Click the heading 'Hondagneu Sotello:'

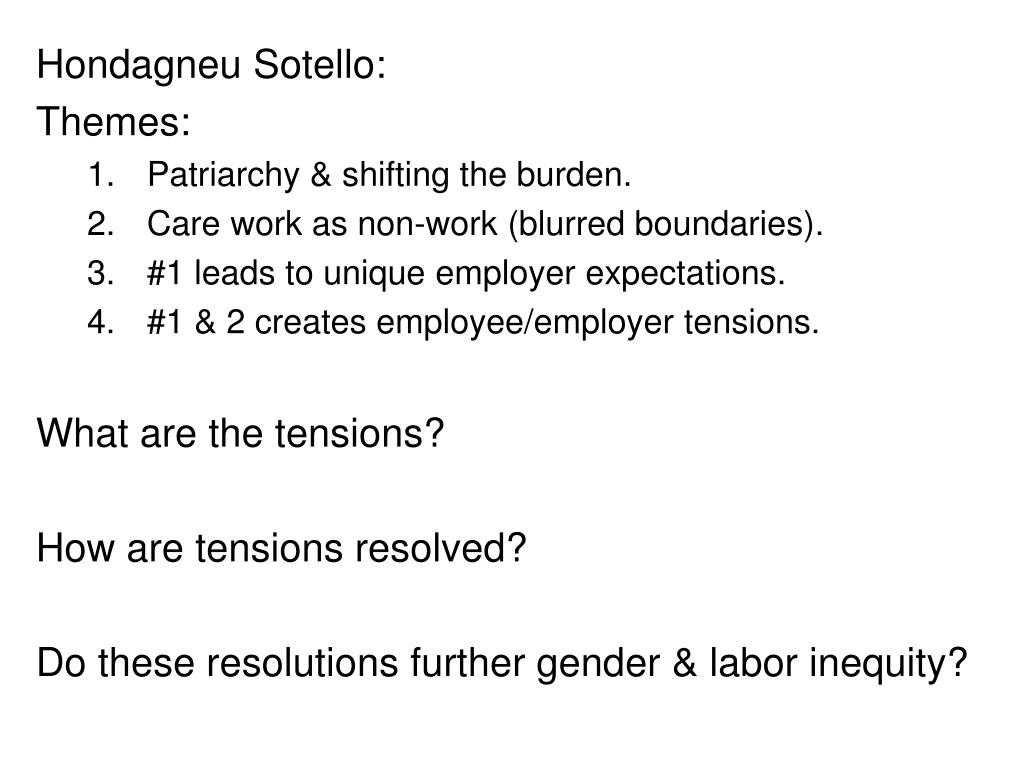211,66
